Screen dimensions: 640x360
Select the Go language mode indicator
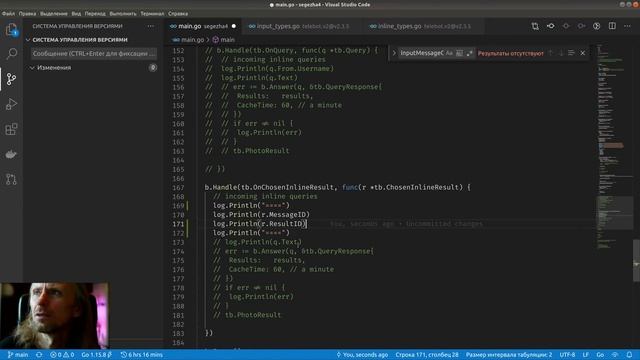[x=600, y=355]
